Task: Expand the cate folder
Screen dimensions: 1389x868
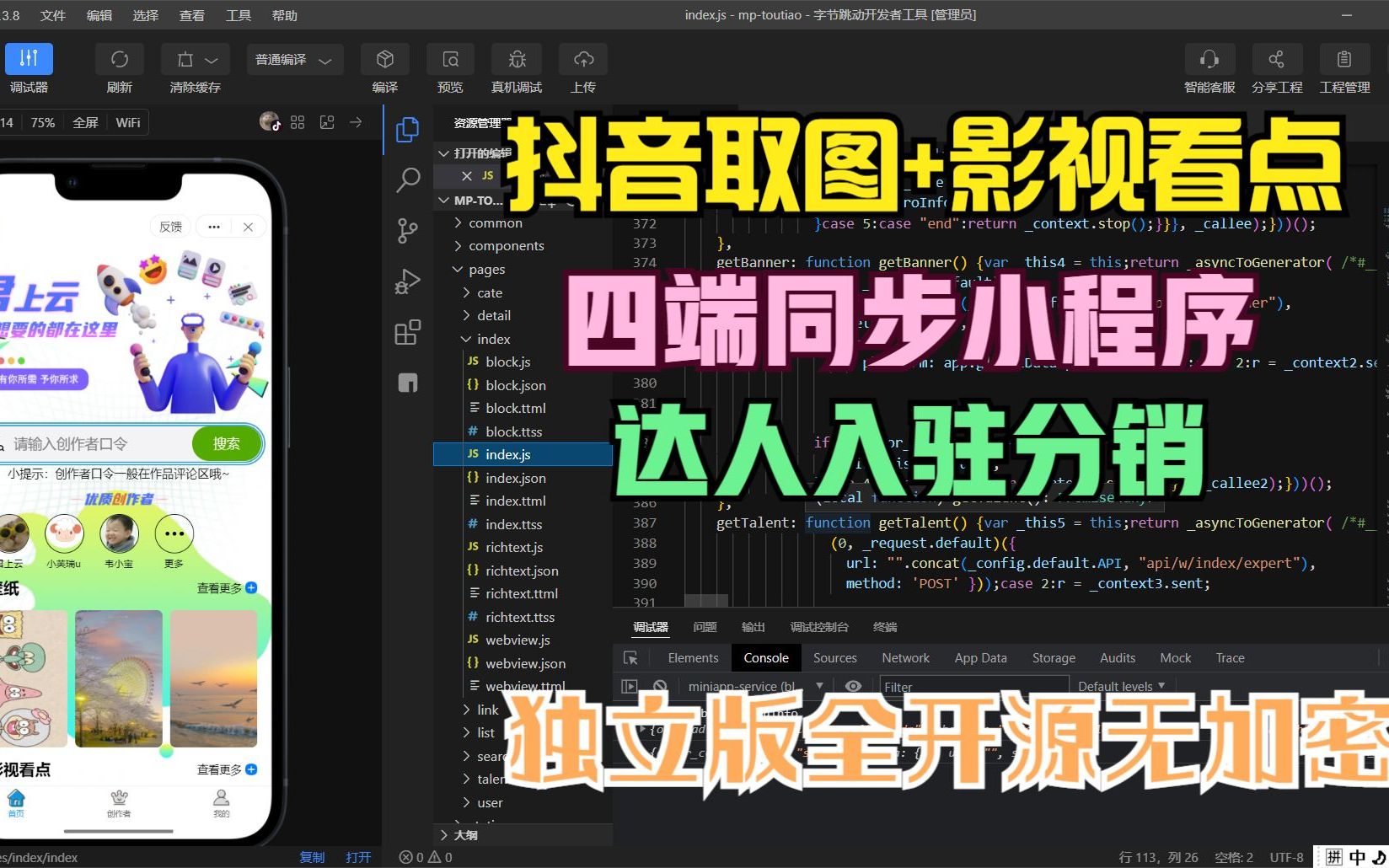Action: click(x=490, y=292)
